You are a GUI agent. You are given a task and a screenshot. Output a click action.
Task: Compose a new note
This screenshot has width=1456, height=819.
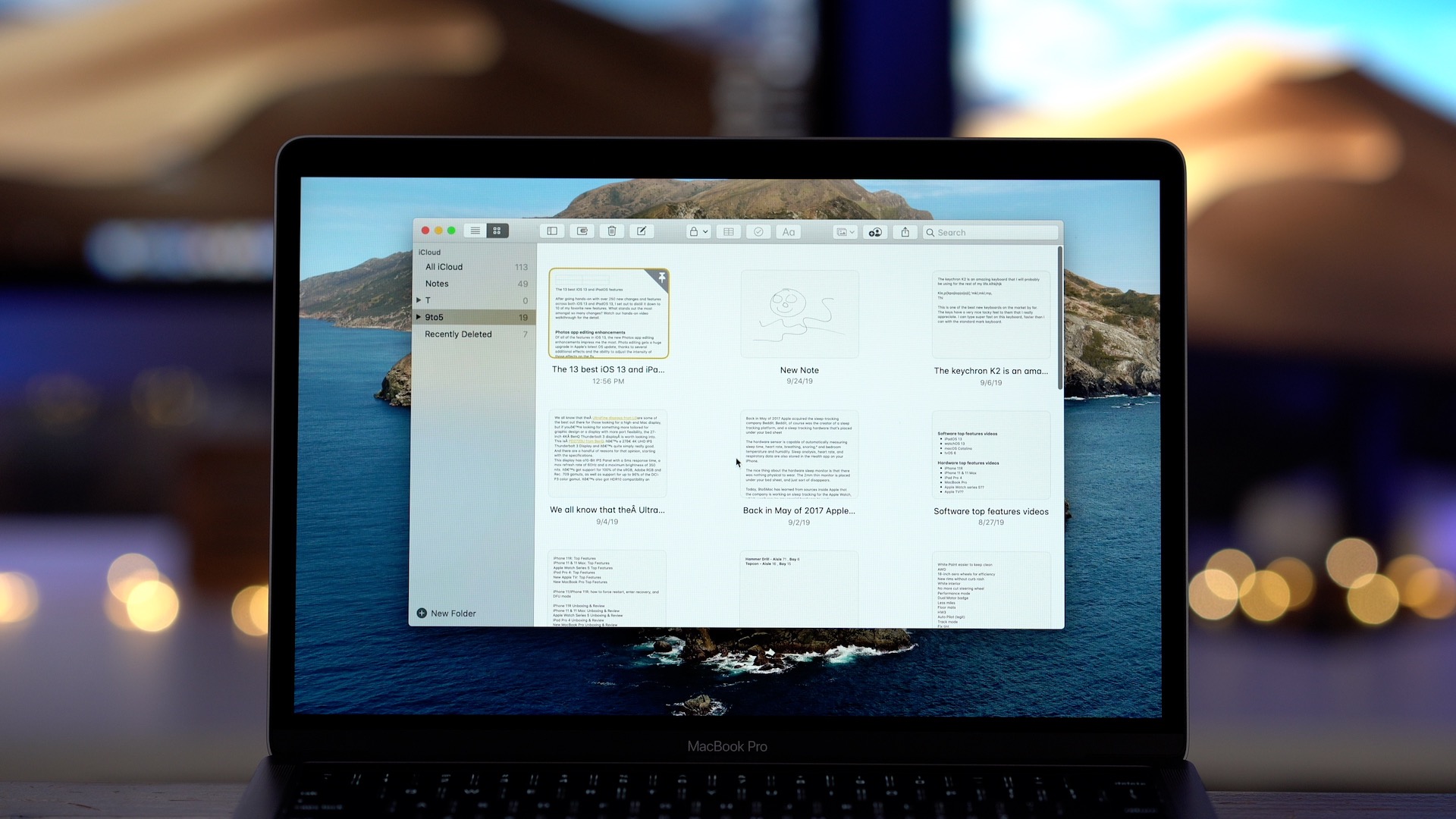pos(642,231)
